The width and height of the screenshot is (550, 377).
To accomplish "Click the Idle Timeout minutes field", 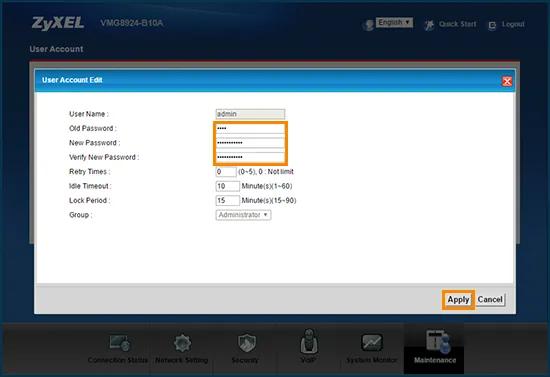I will (x=228, y=186).
